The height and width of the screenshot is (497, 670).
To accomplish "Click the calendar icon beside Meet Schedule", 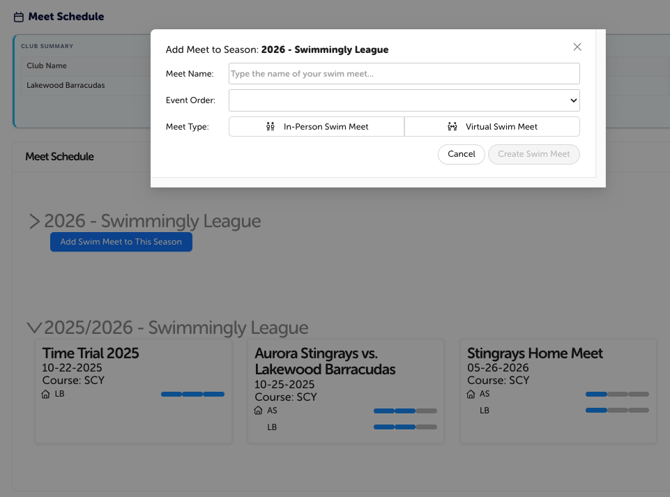I will tap(18, 17).
